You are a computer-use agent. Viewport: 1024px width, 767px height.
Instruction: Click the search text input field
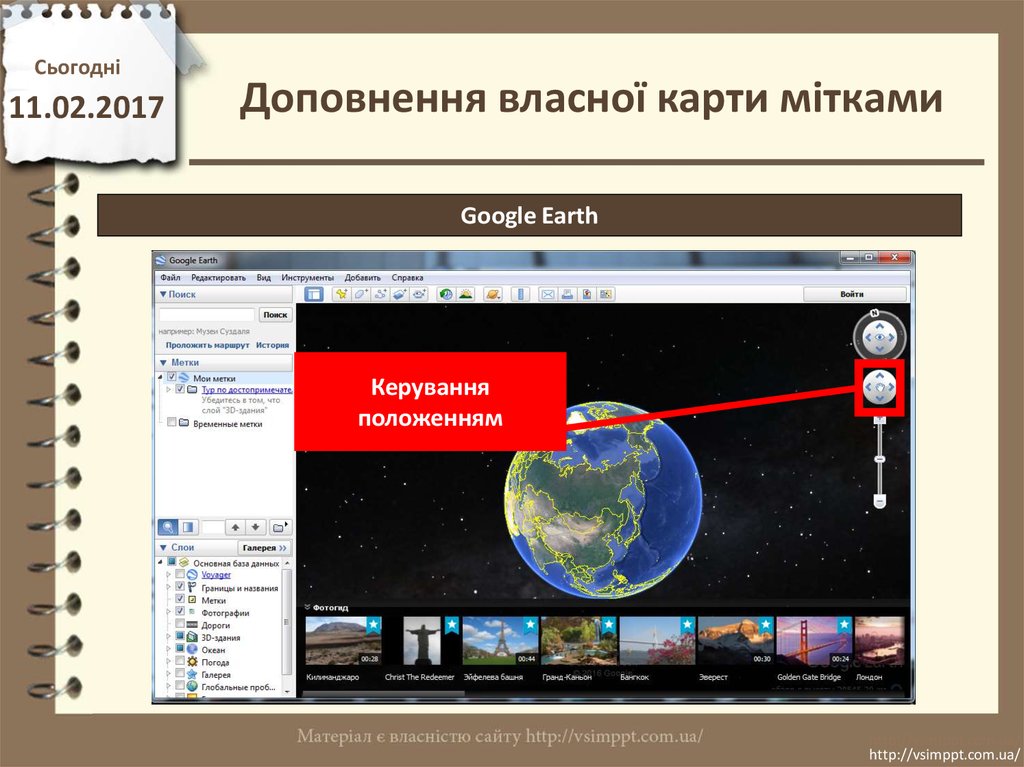pos(208,315)
